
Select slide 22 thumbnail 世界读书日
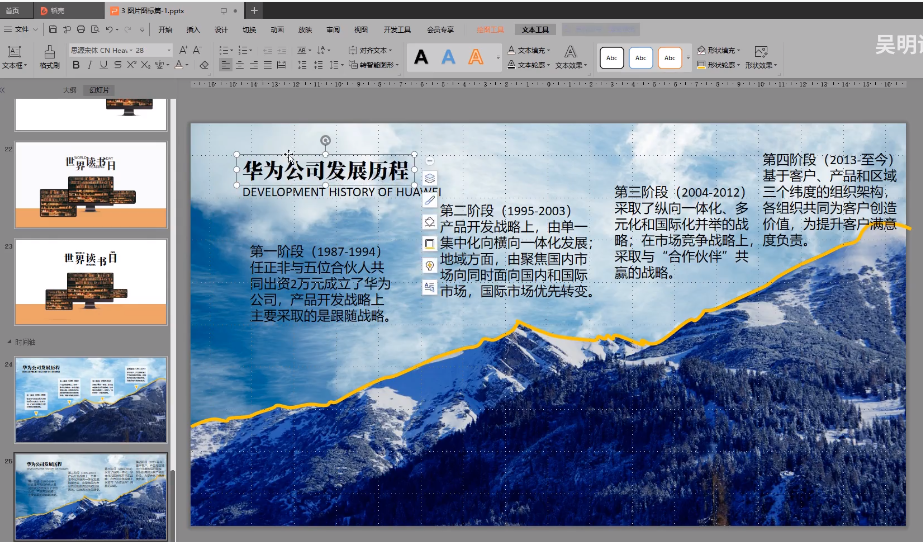tap(91, 185)
